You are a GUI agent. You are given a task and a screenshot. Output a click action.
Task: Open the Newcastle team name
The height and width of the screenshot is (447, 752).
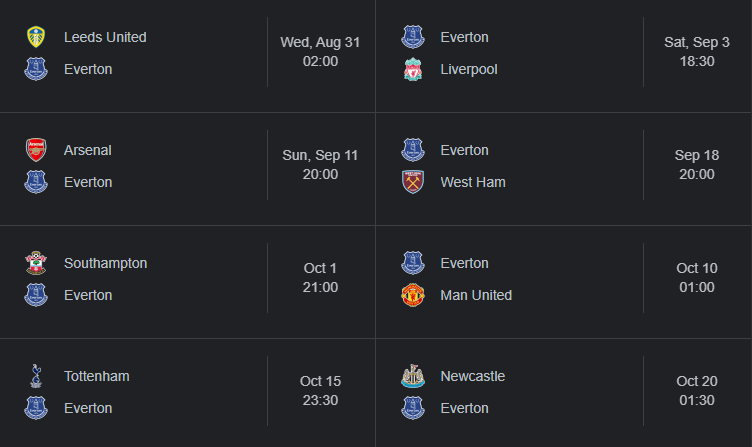(x=472, y=376)
